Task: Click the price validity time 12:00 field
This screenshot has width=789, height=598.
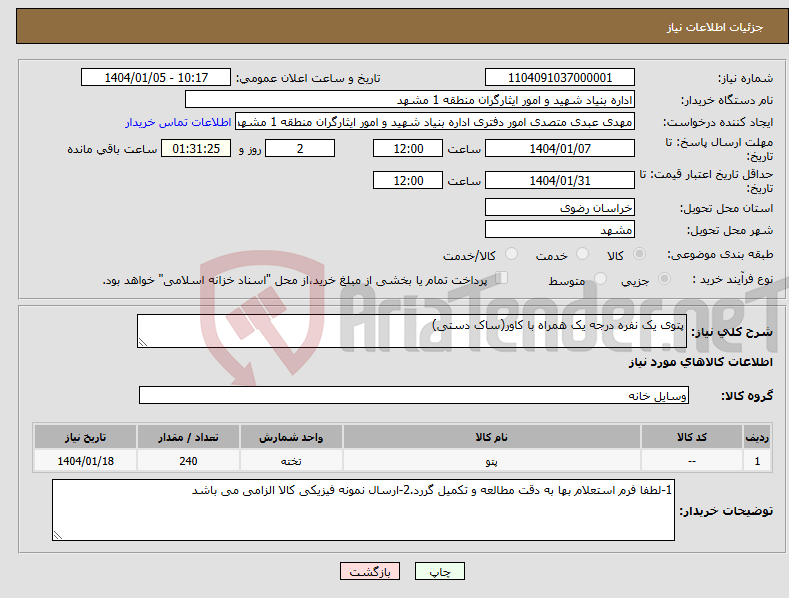Action: tap(408, 180)
